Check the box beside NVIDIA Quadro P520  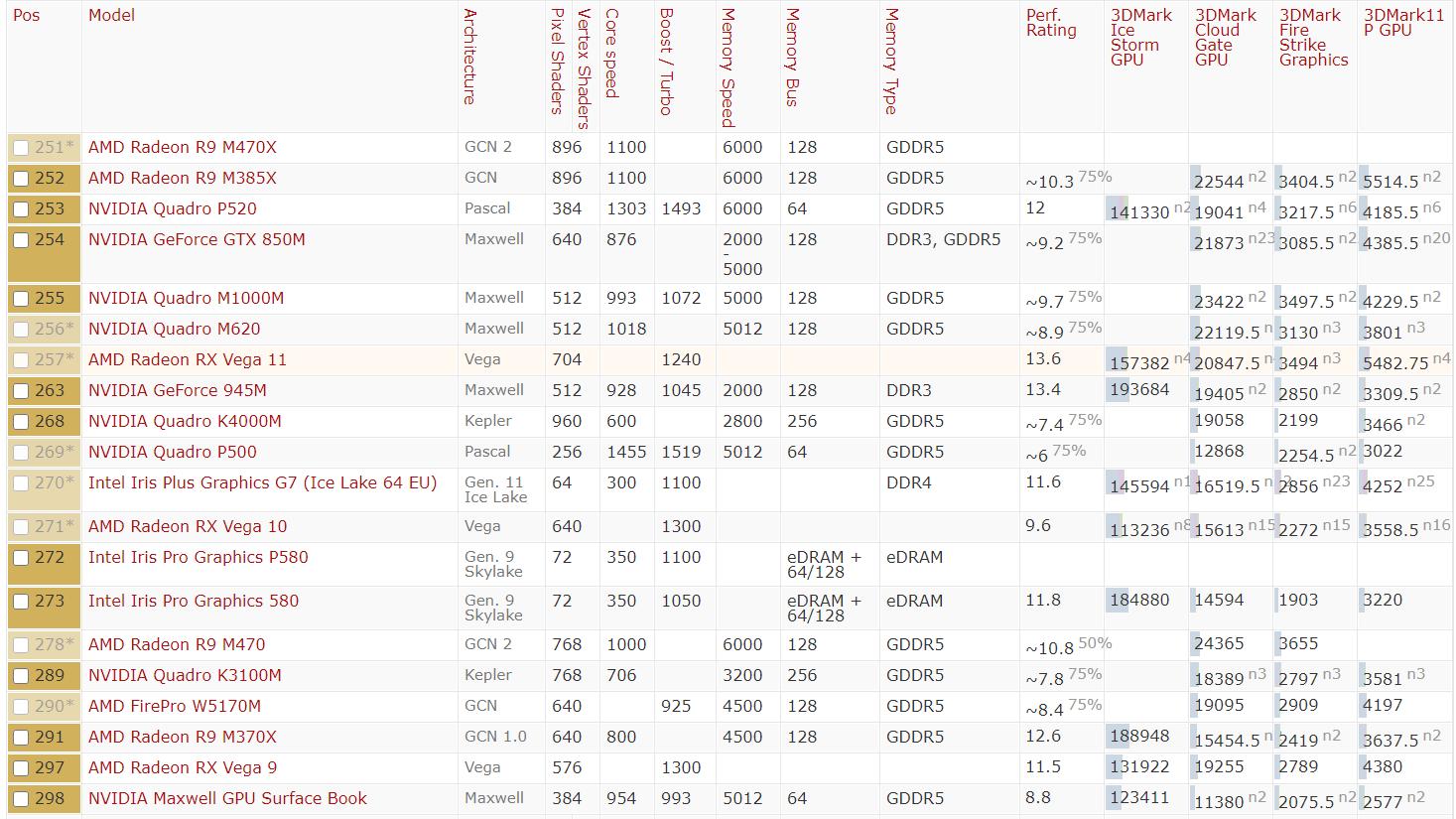pos(21,209)
